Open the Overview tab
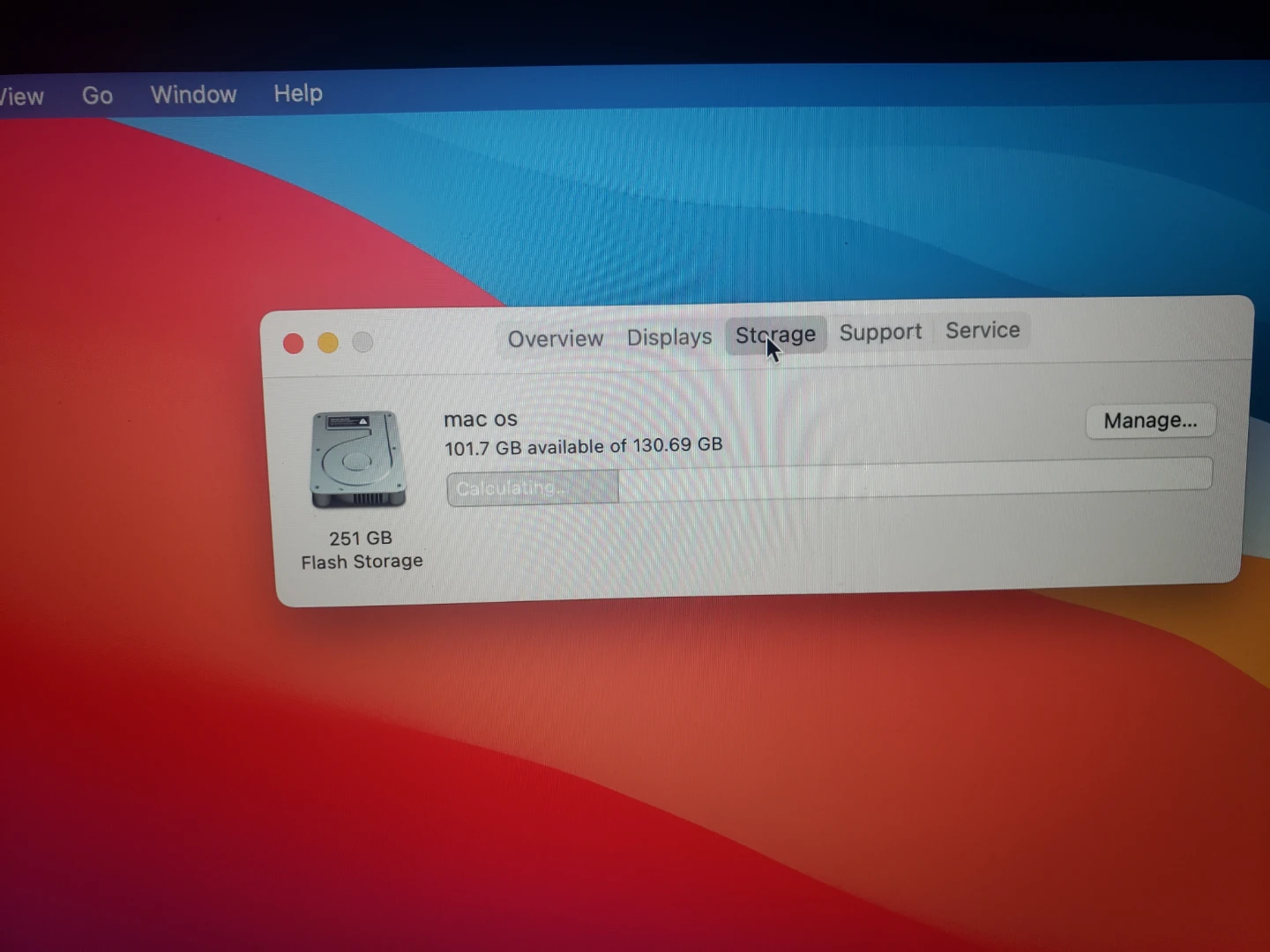Viewport: 1270px width, 952px height. click(x=555, y=338)
